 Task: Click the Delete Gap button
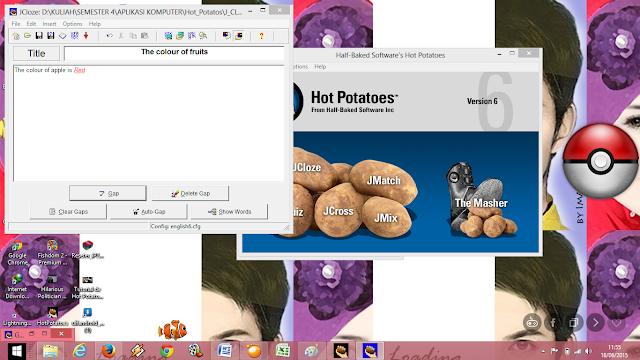190,193
